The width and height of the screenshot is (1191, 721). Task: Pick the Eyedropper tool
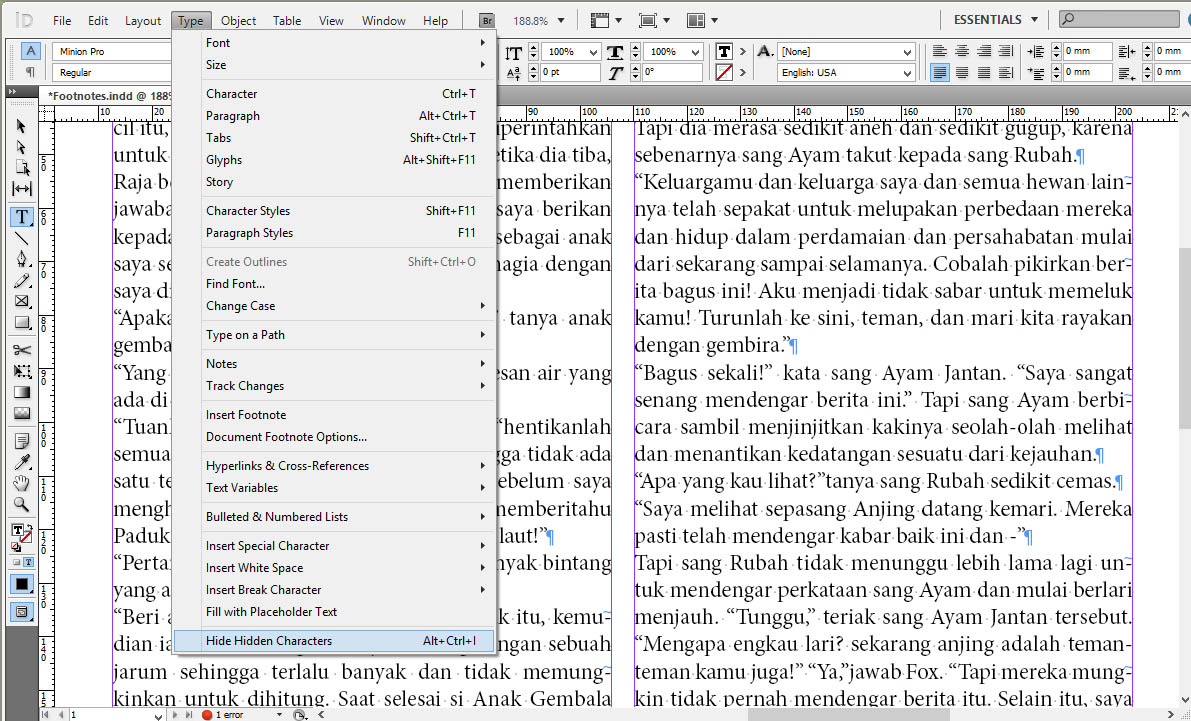point(22,461)
